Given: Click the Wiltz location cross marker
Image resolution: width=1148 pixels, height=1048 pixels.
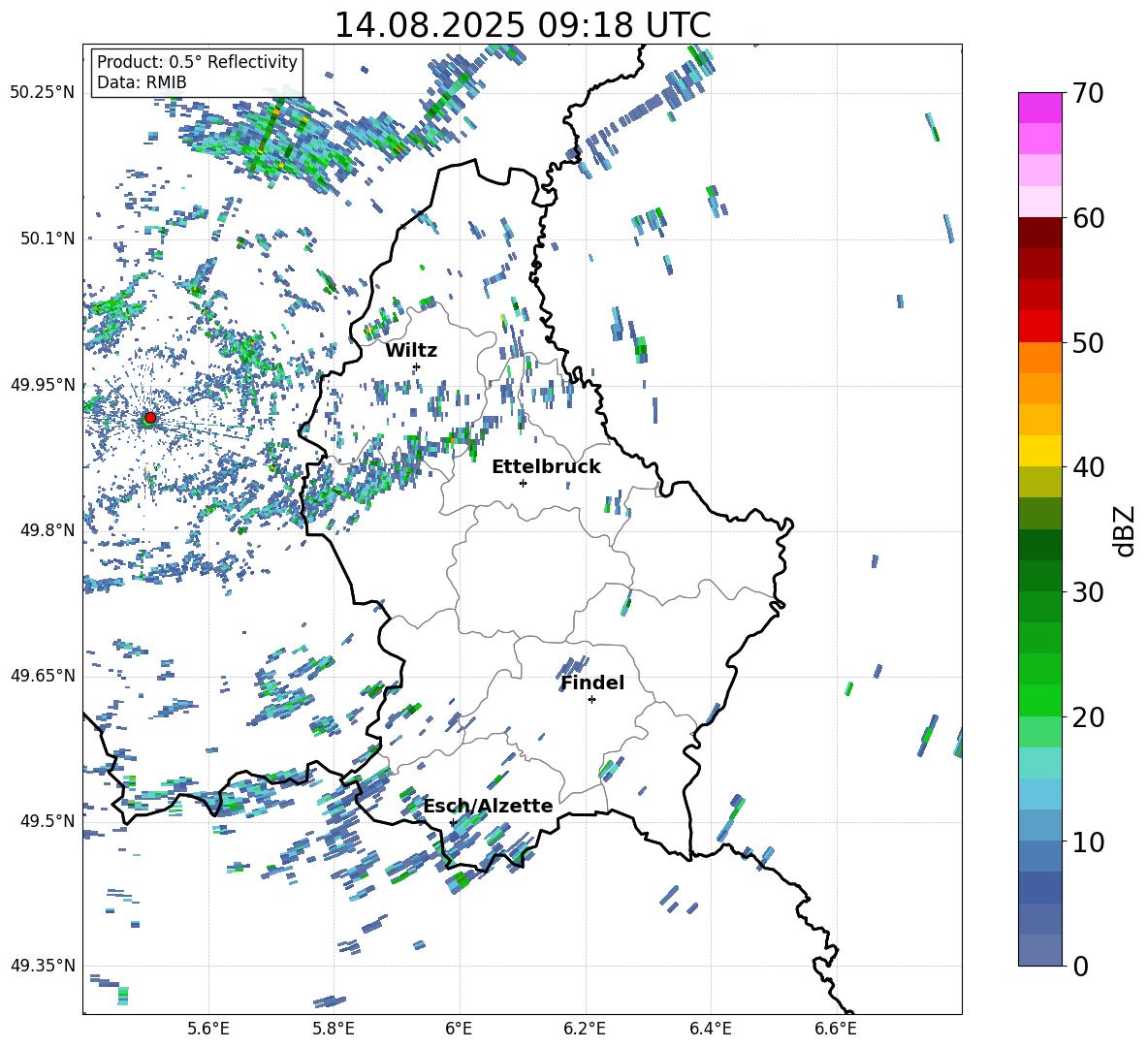Looking at the screenshot, I should tap(417, 366).
